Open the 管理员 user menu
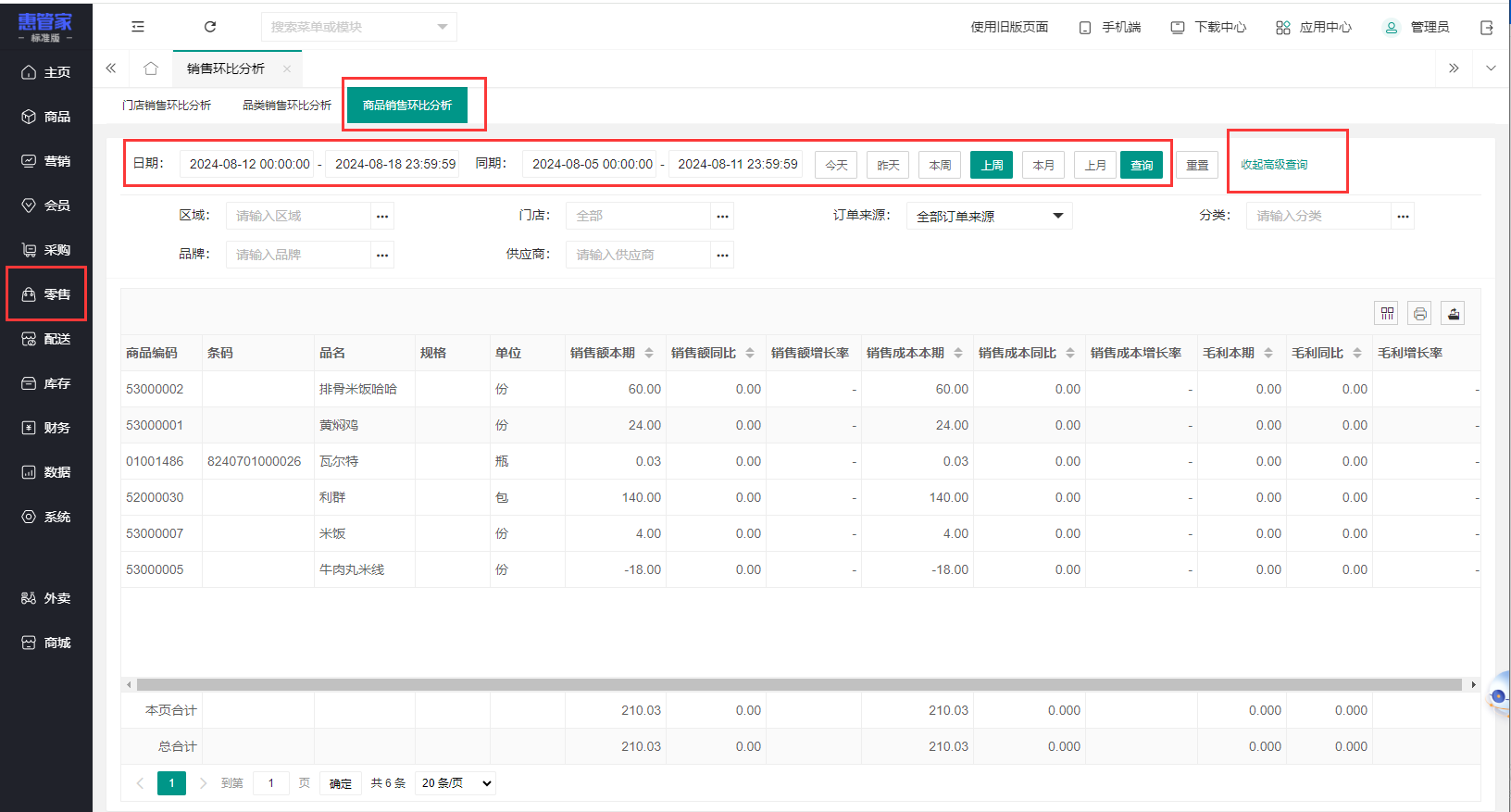Screen dimensions: 1511x812 pos(1417,28)
